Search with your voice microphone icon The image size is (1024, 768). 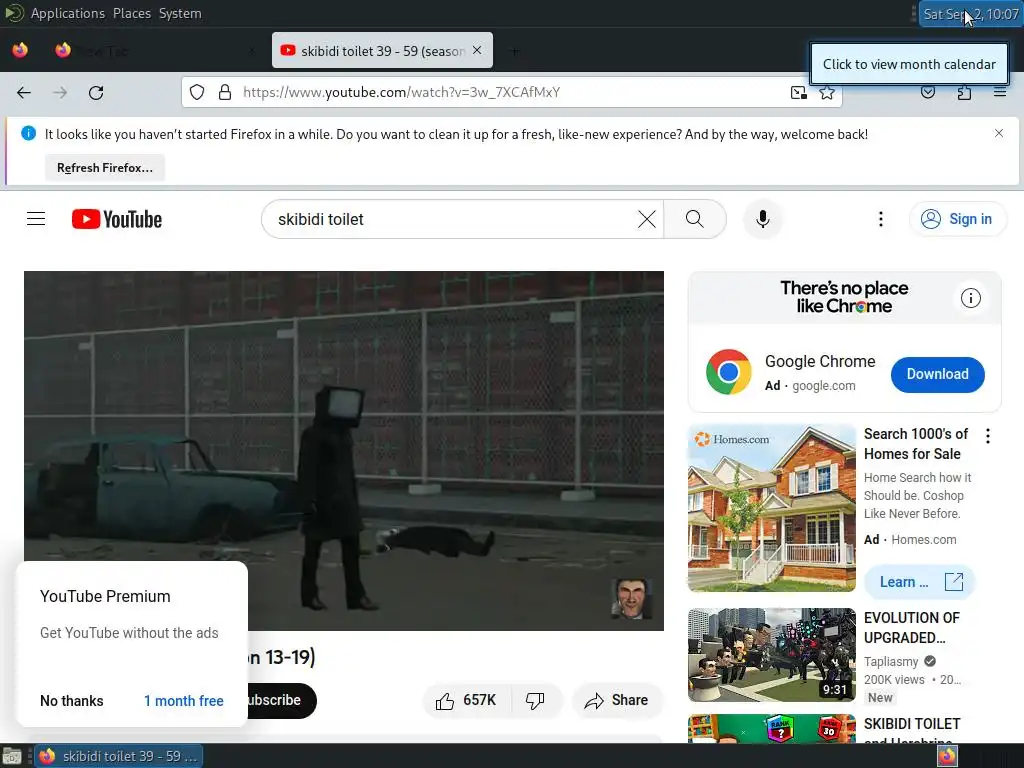(x=762, y=219)
